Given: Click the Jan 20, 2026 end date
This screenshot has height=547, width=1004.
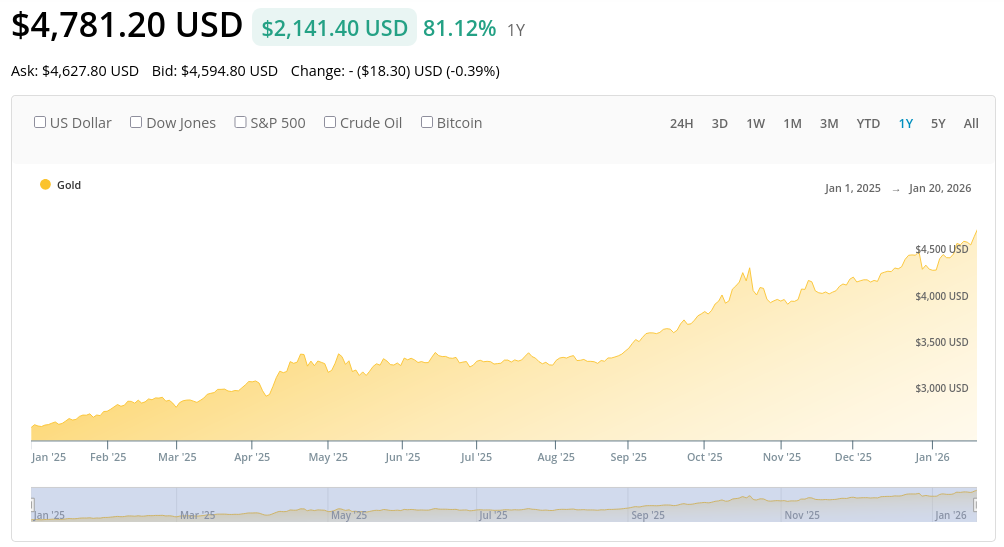Looking at the screenshot, I should click(940, 188).
